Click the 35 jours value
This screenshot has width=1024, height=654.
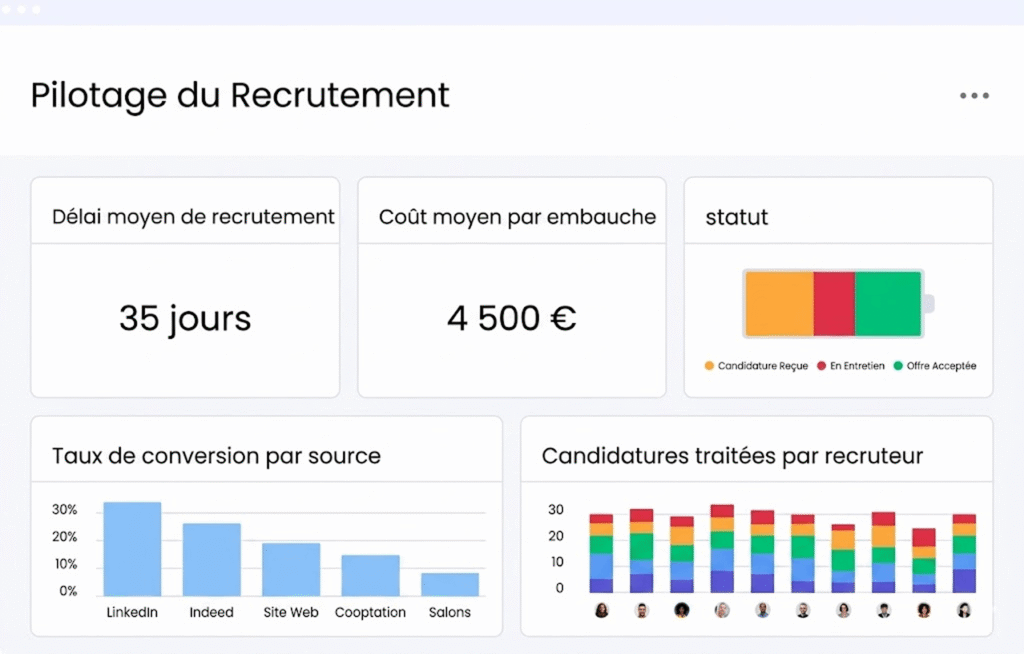tap(185, 319)
